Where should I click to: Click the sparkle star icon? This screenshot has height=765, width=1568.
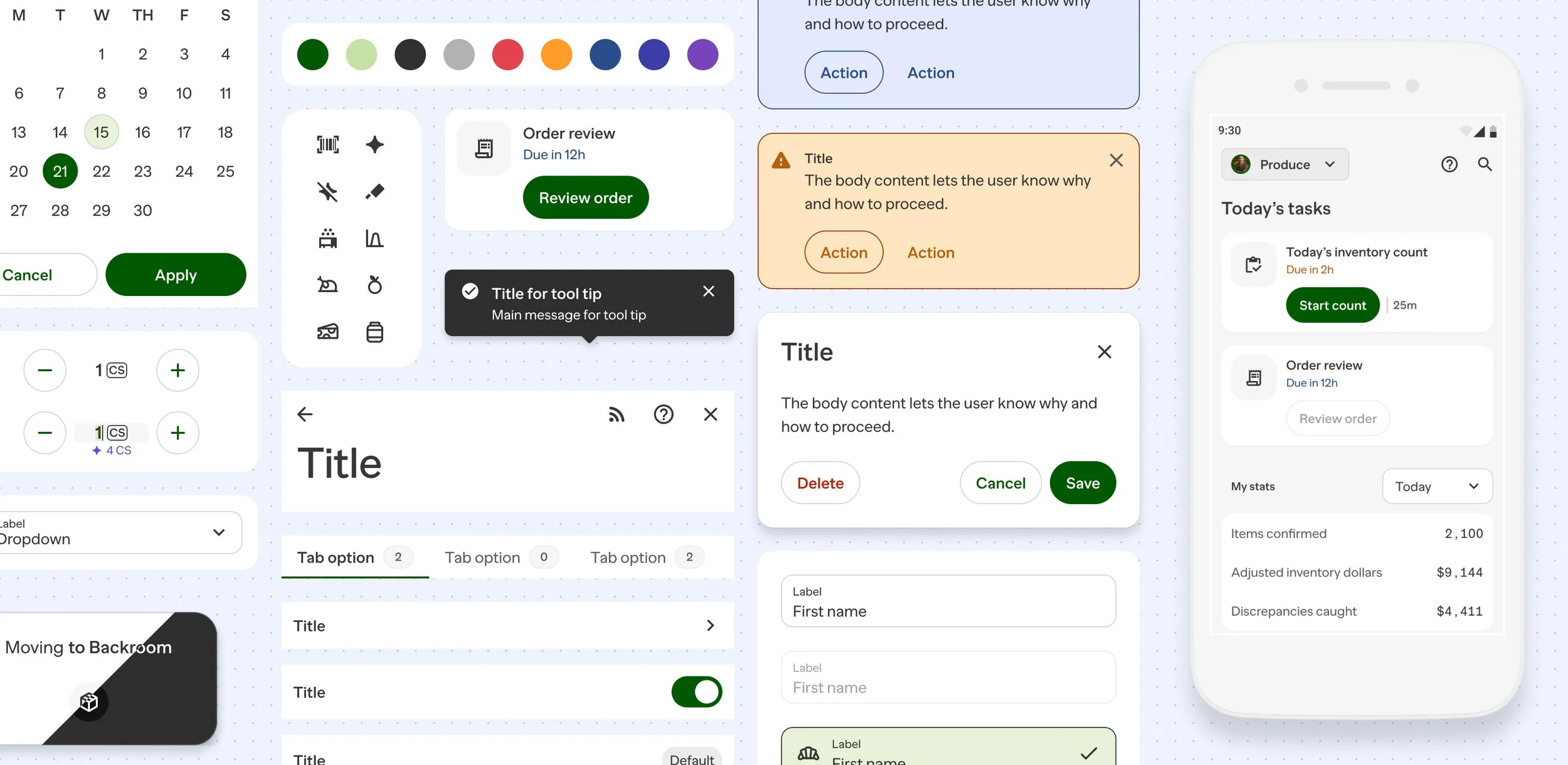[374, 145]
